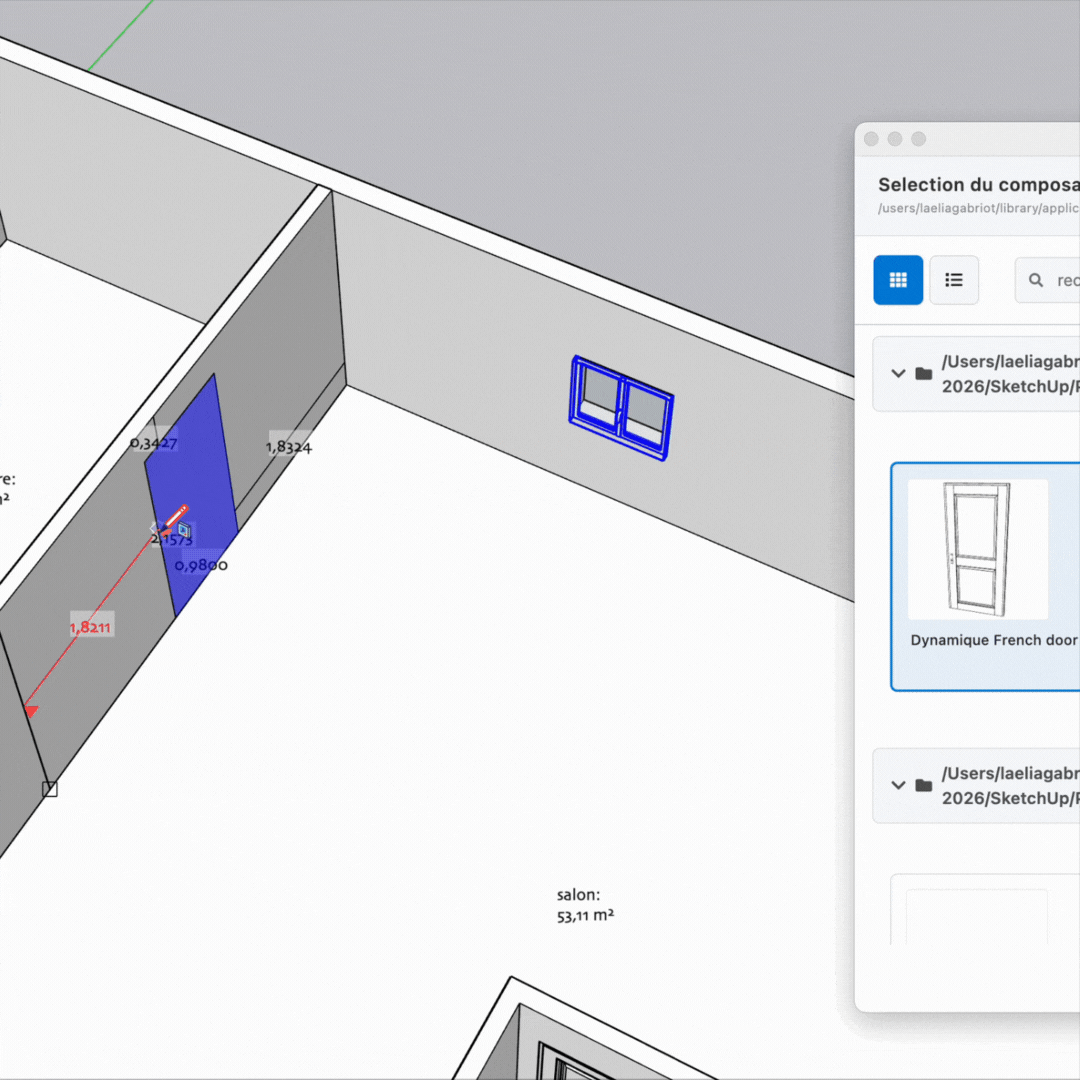Collapse the second SketchUp folder chevron

(x=898, y=785)
